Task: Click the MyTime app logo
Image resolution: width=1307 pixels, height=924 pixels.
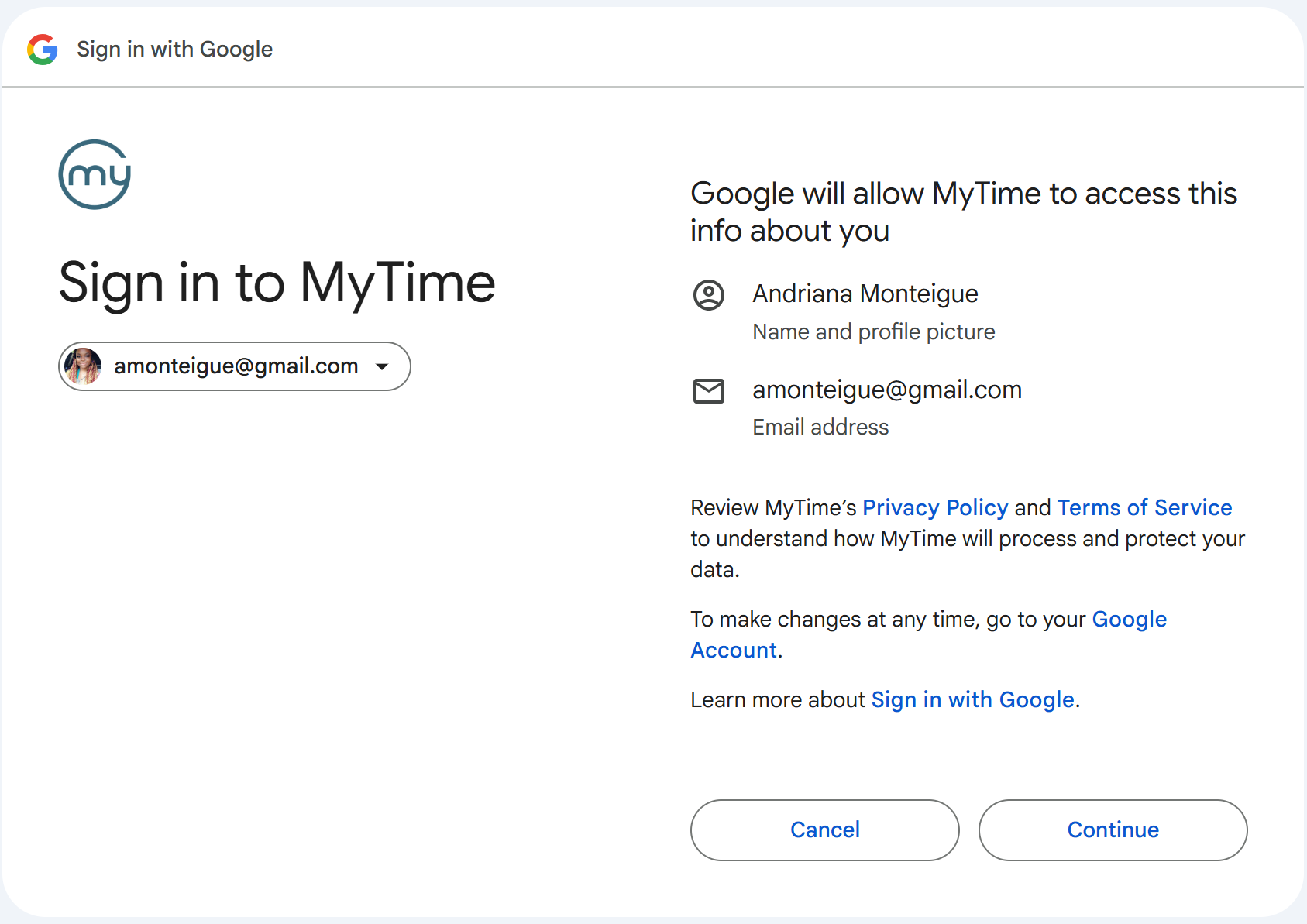Action: point(95,174)
